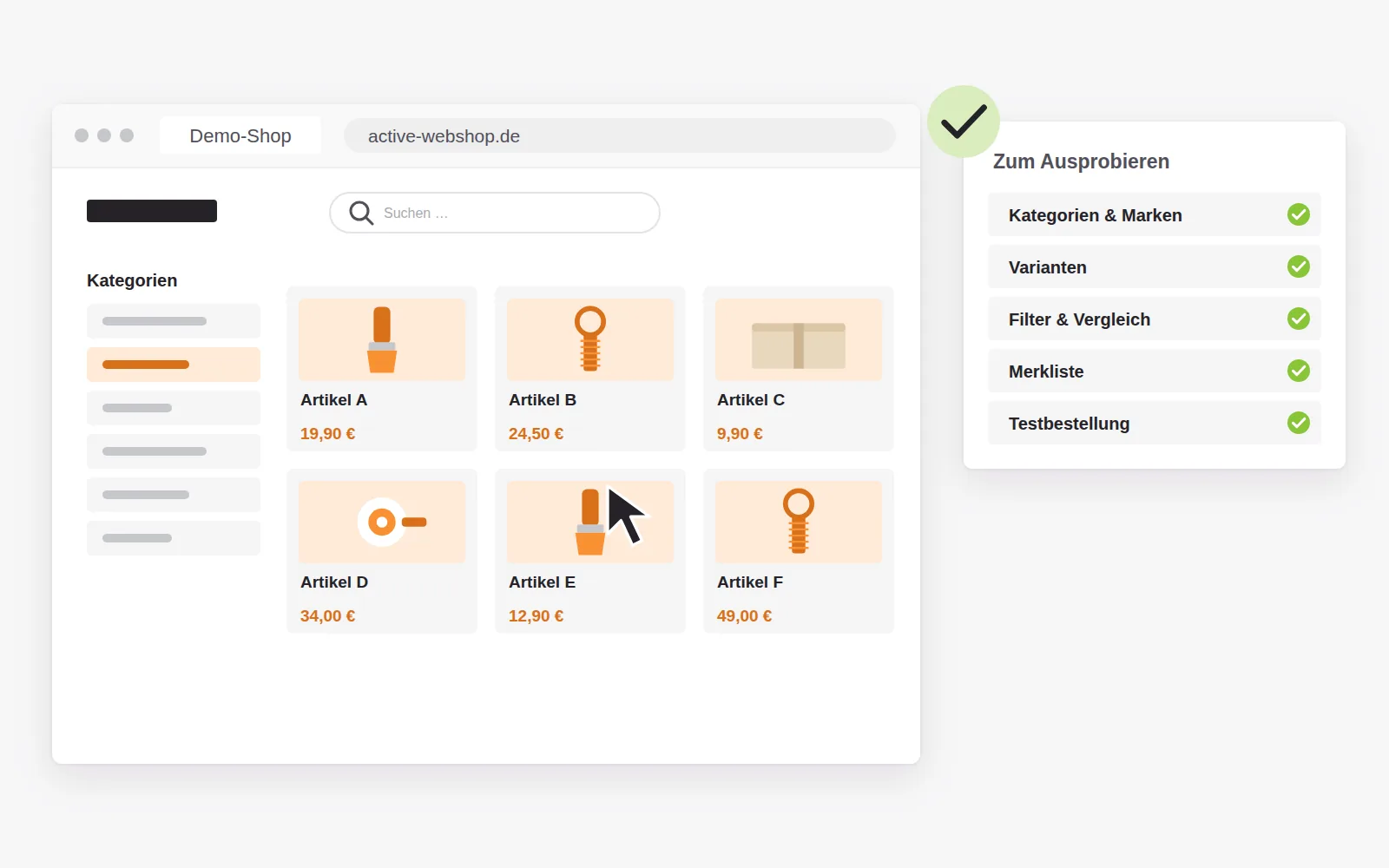Click the Artikel A title
Image resolution: width=1389 pixels, height=868 pixels.
coord(334,400)
